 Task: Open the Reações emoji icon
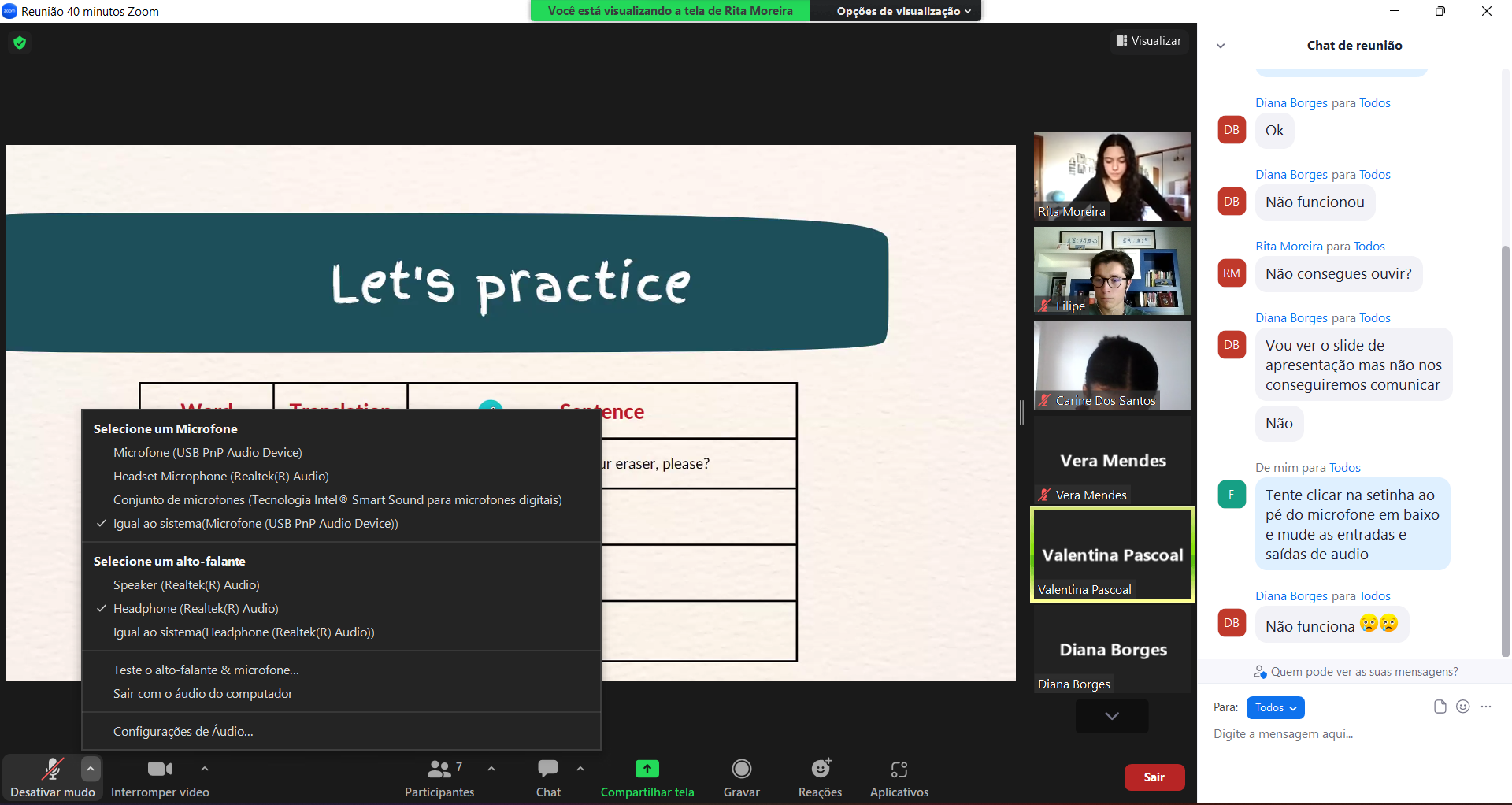coord(821,769)
